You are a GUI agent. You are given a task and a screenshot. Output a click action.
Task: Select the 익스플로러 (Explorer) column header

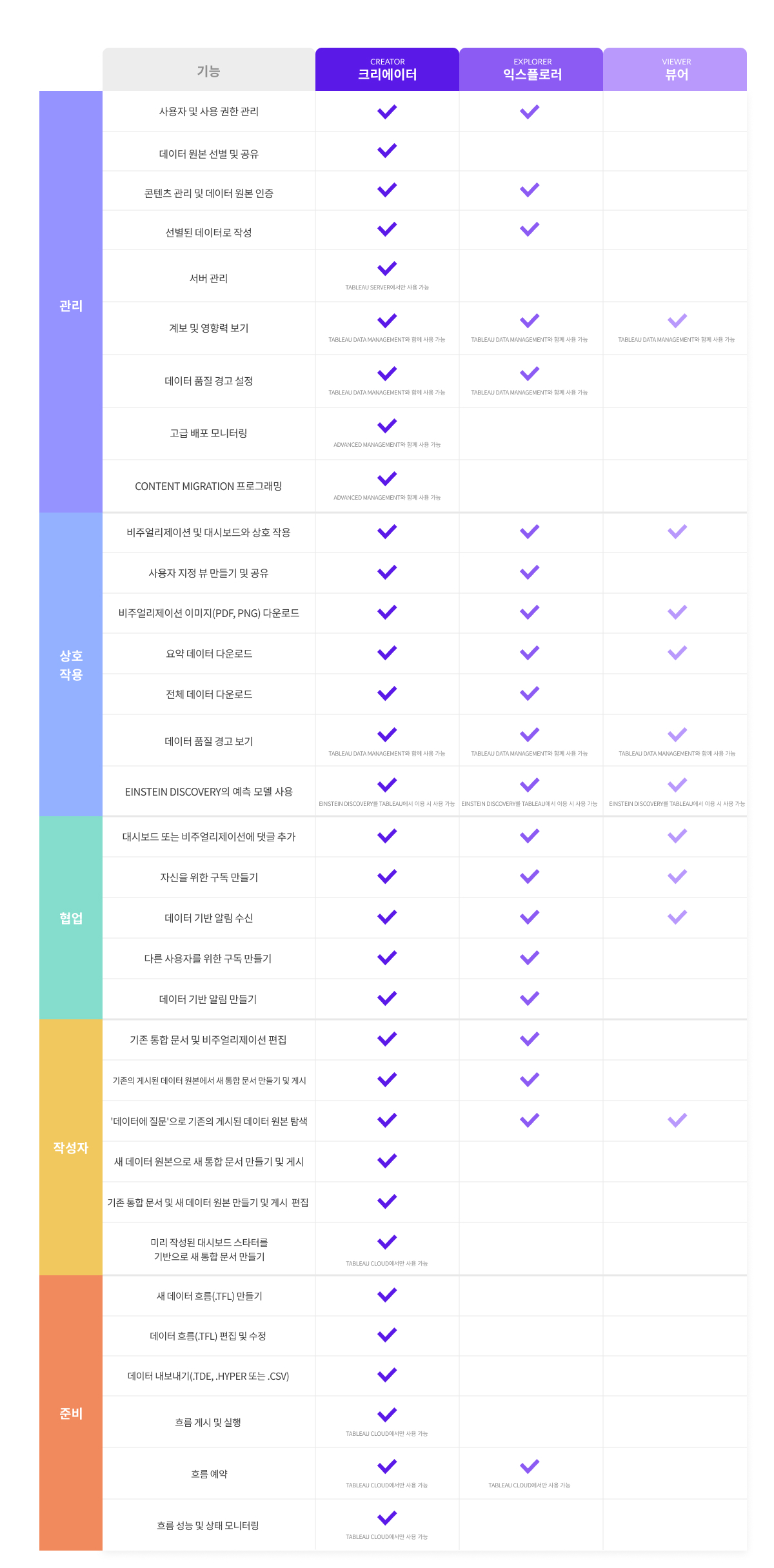pos(531,70)
